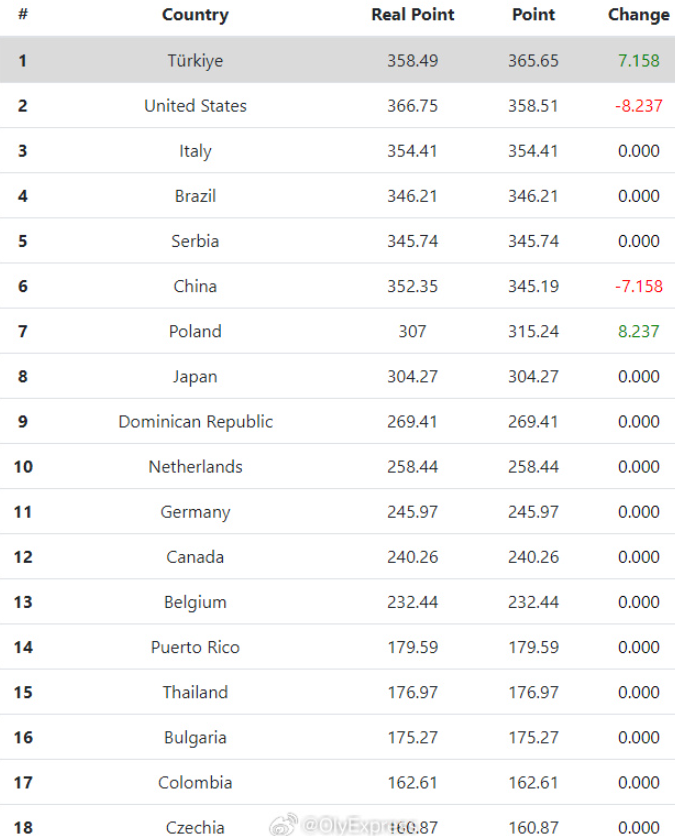Select Poland's green 8.237 change value
Viewport: 675px width, 836px height.
[x=638, y=331]
